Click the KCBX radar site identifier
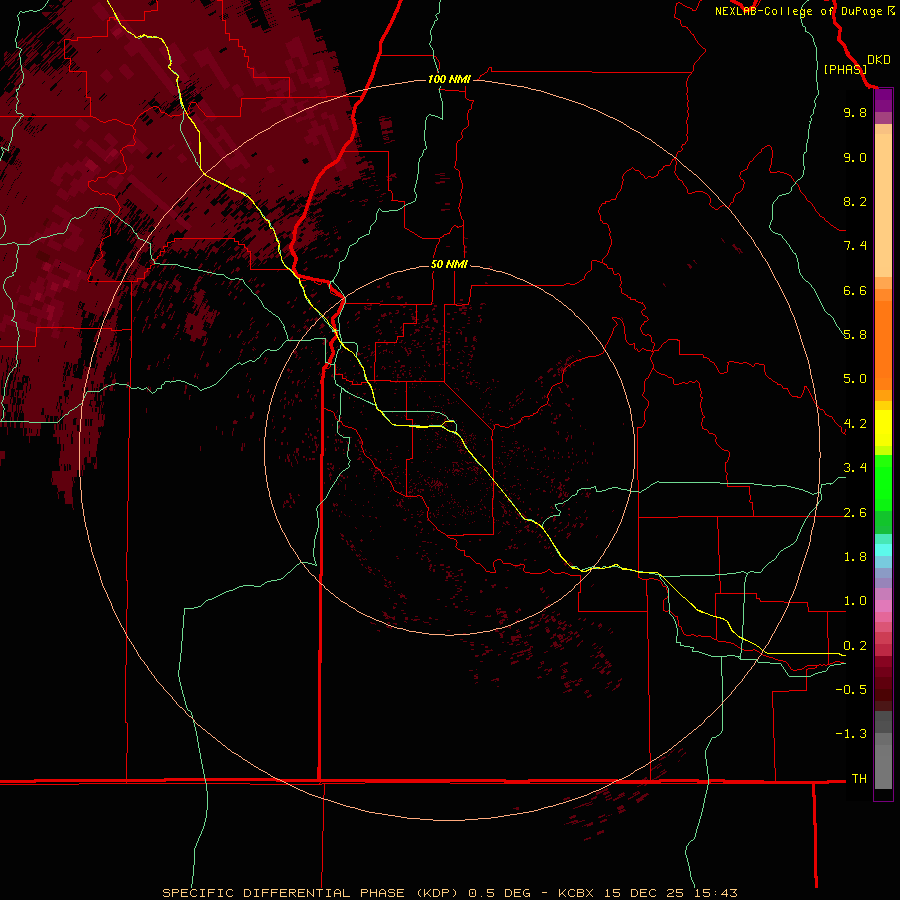 pyautogui.click(x=577, y=893)
